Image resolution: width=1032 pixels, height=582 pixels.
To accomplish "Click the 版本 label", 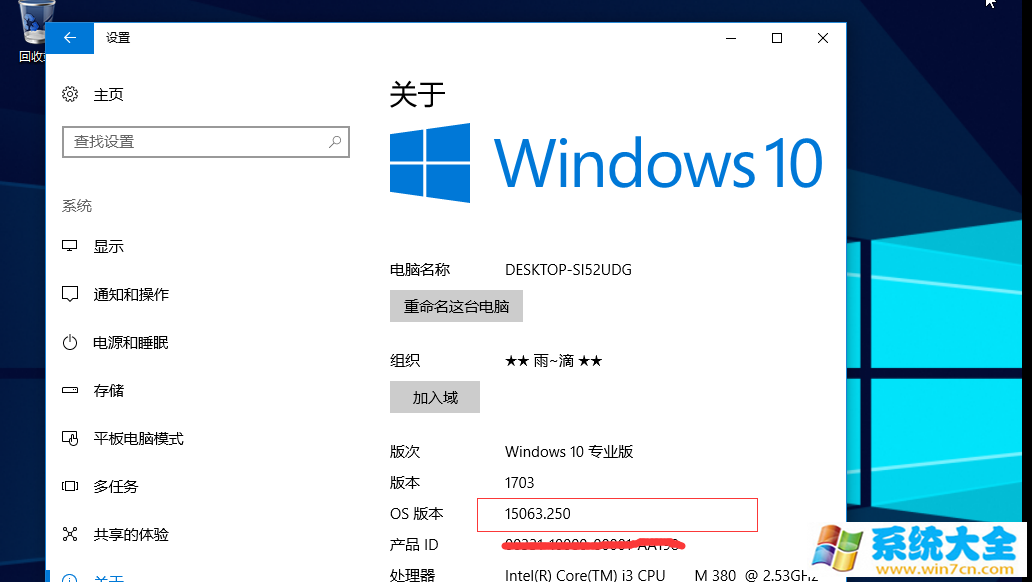I will coord(405,483).
